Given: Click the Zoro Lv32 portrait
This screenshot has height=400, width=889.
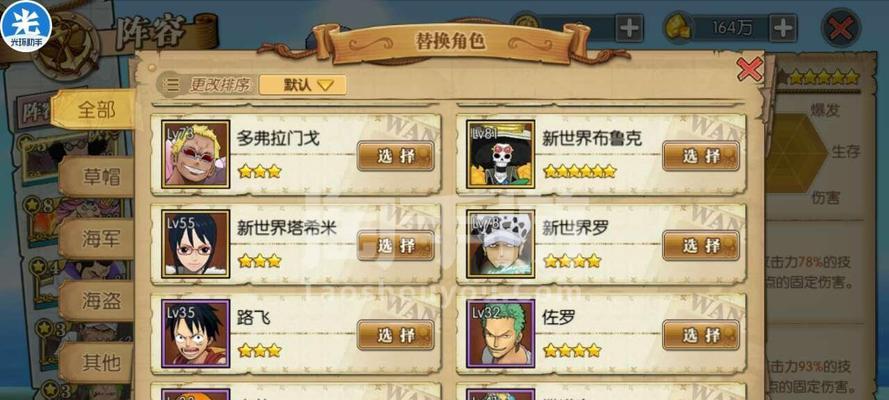Looking at the screenshot, I should tap(501, 334).
